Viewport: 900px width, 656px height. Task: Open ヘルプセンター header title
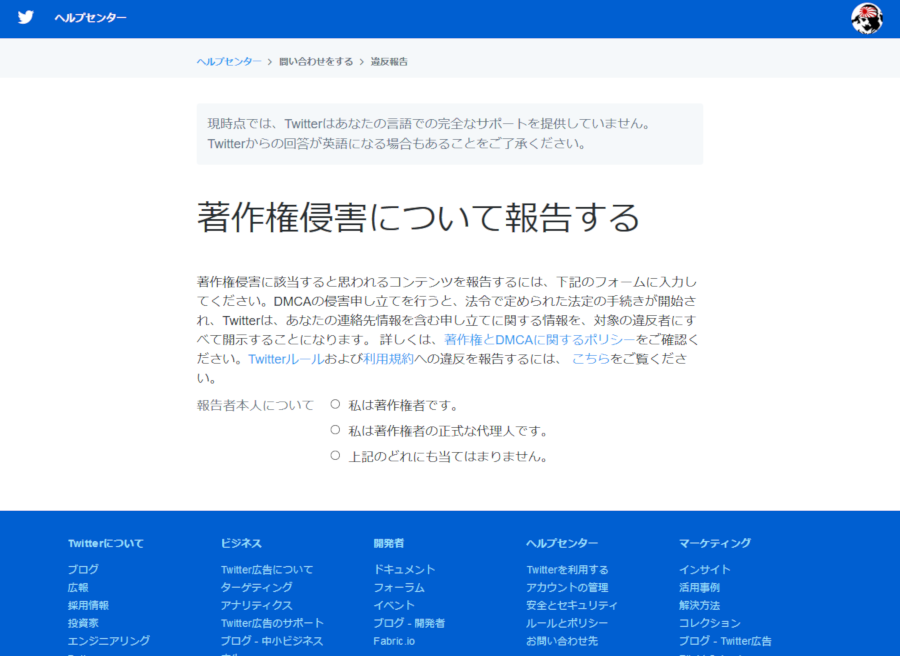coord(91,18)
